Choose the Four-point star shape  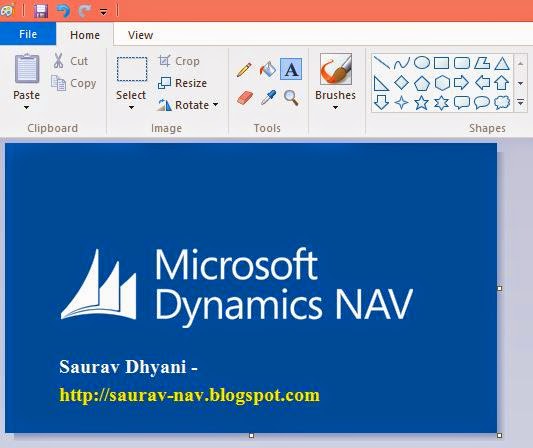tap(401, 102)
